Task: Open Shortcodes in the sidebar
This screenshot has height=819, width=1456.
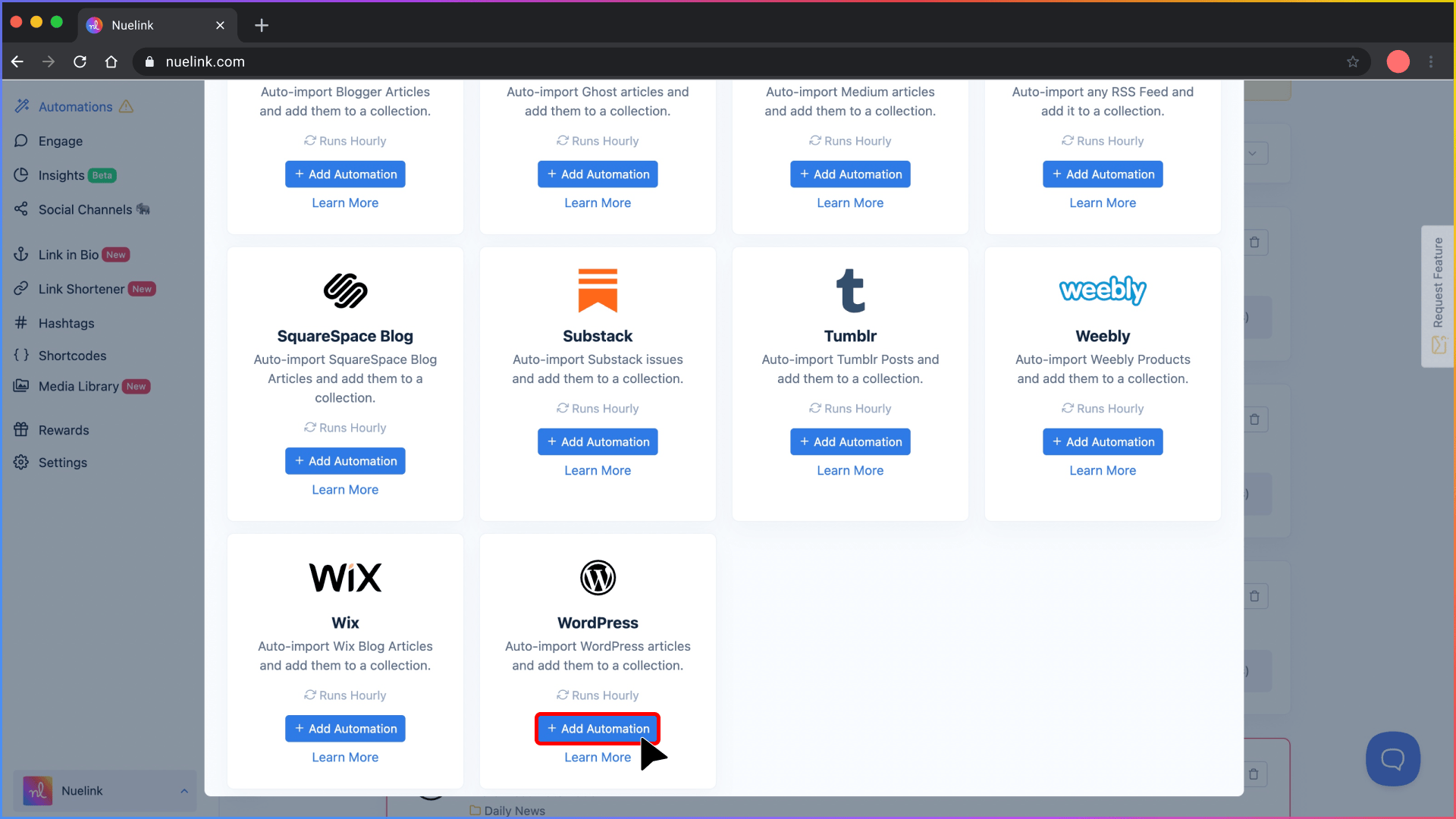Action: [x=72, y=356]
